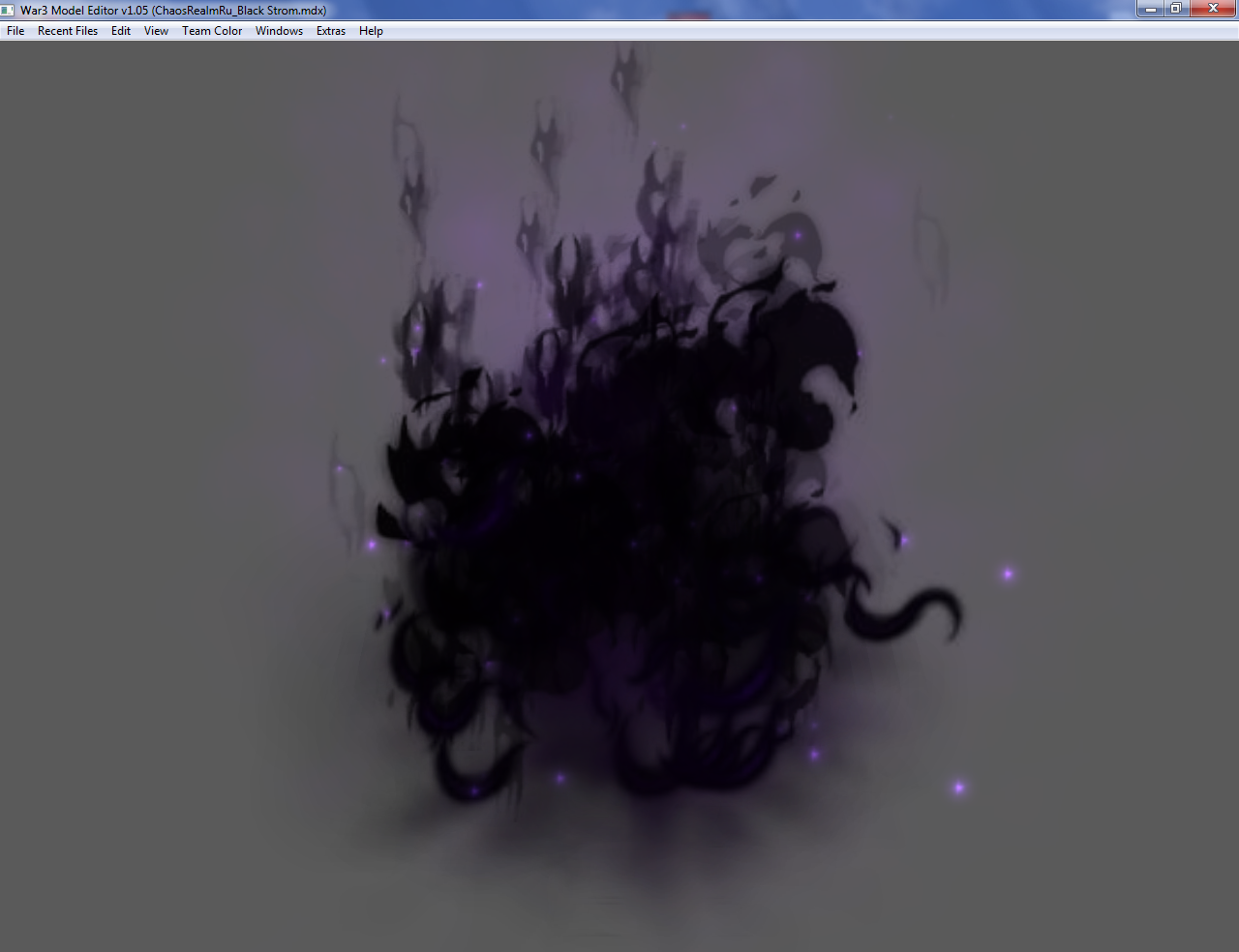Open the Windows menu
This screenshot has height=952, width=1239.
tap(279, 31)
